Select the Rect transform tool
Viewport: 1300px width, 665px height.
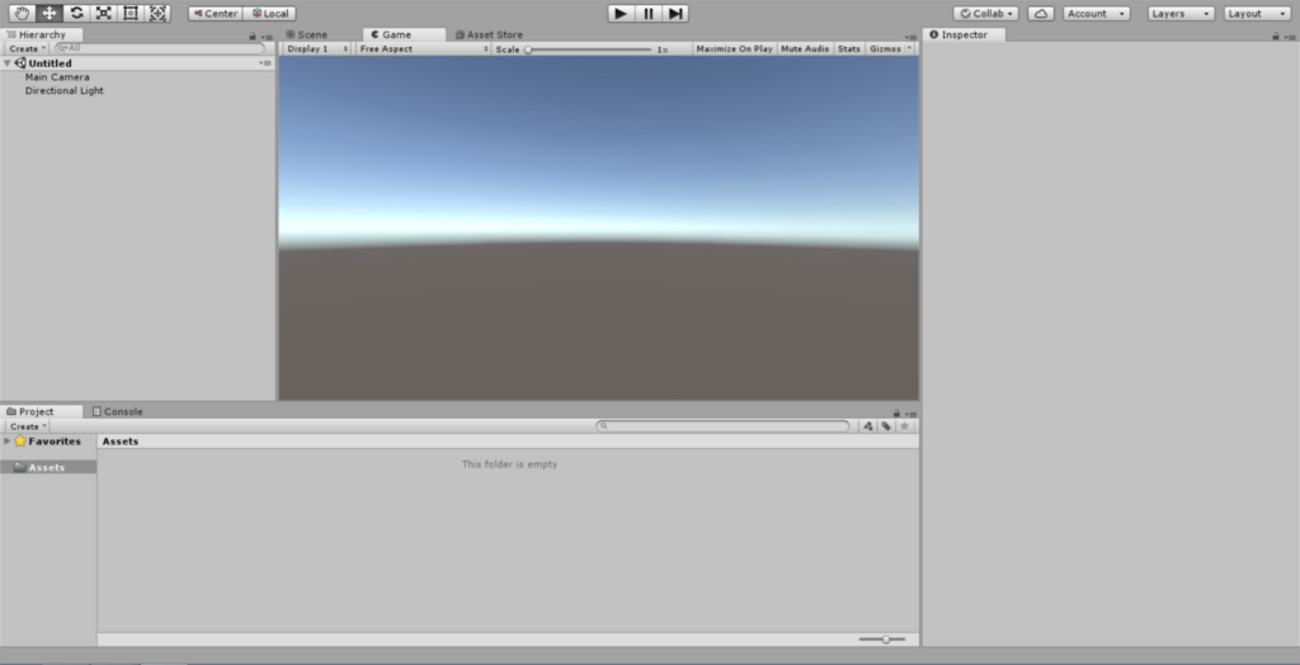click(130, 13)
